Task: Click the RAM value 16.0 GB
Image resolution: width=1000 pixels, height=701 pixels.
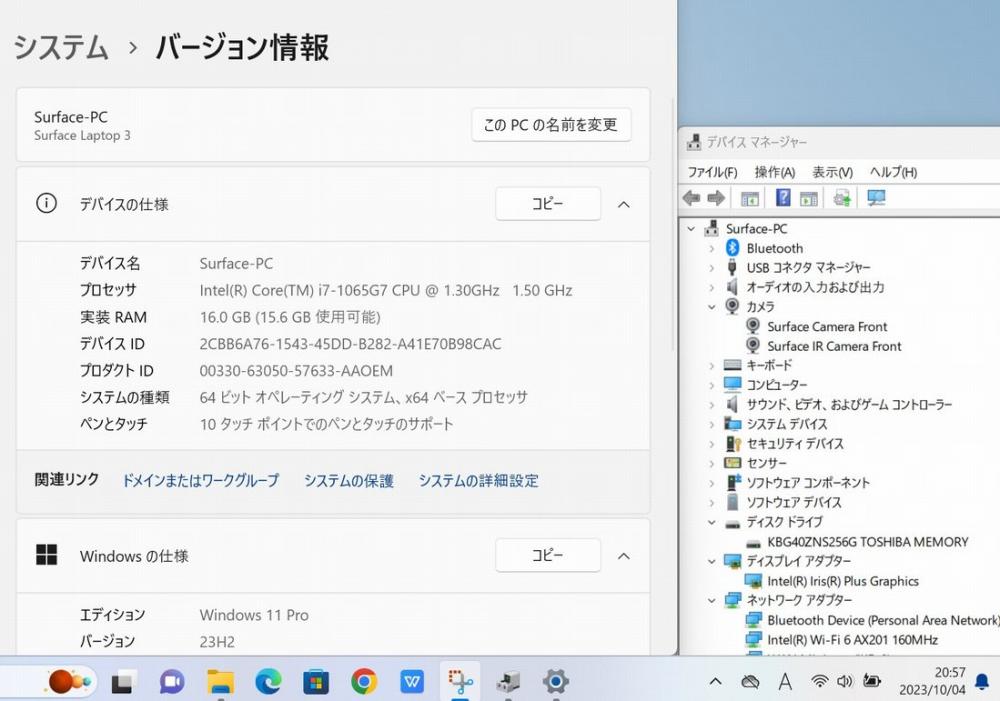Action: [290, 318]
